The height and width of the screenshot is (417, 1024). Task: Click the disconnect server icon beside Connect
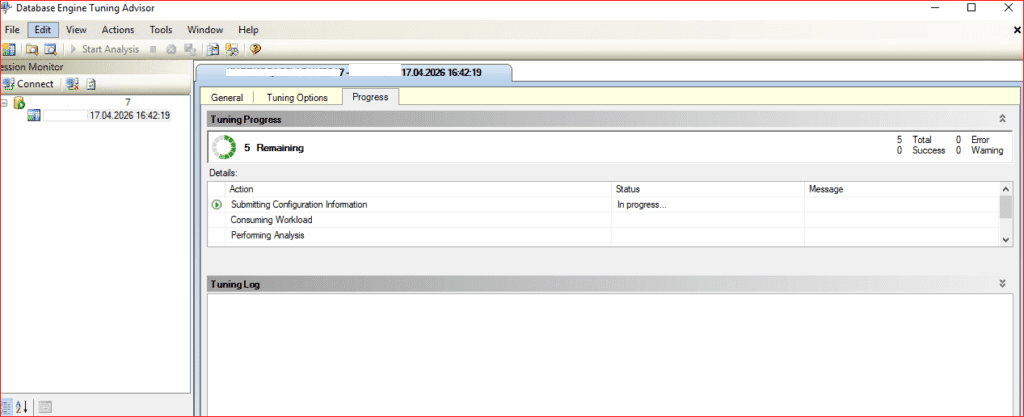click(x=72, y=84)
